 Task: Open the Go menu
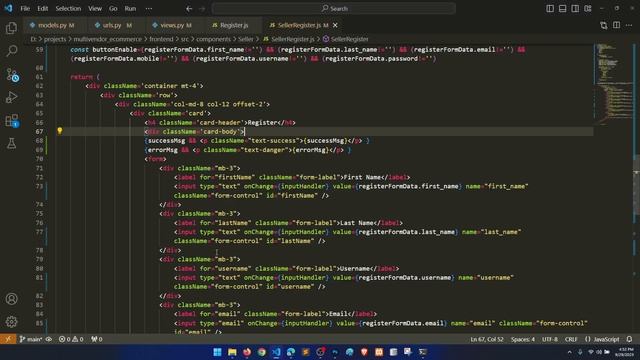113,9
